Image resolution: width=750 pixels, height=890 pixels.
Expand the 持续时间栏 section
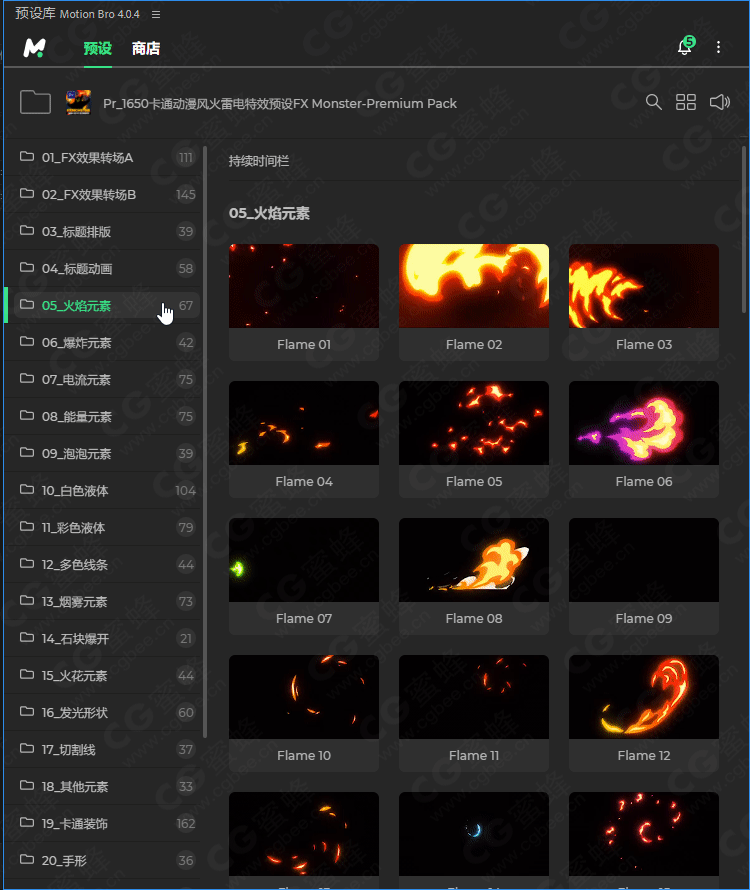259,161
